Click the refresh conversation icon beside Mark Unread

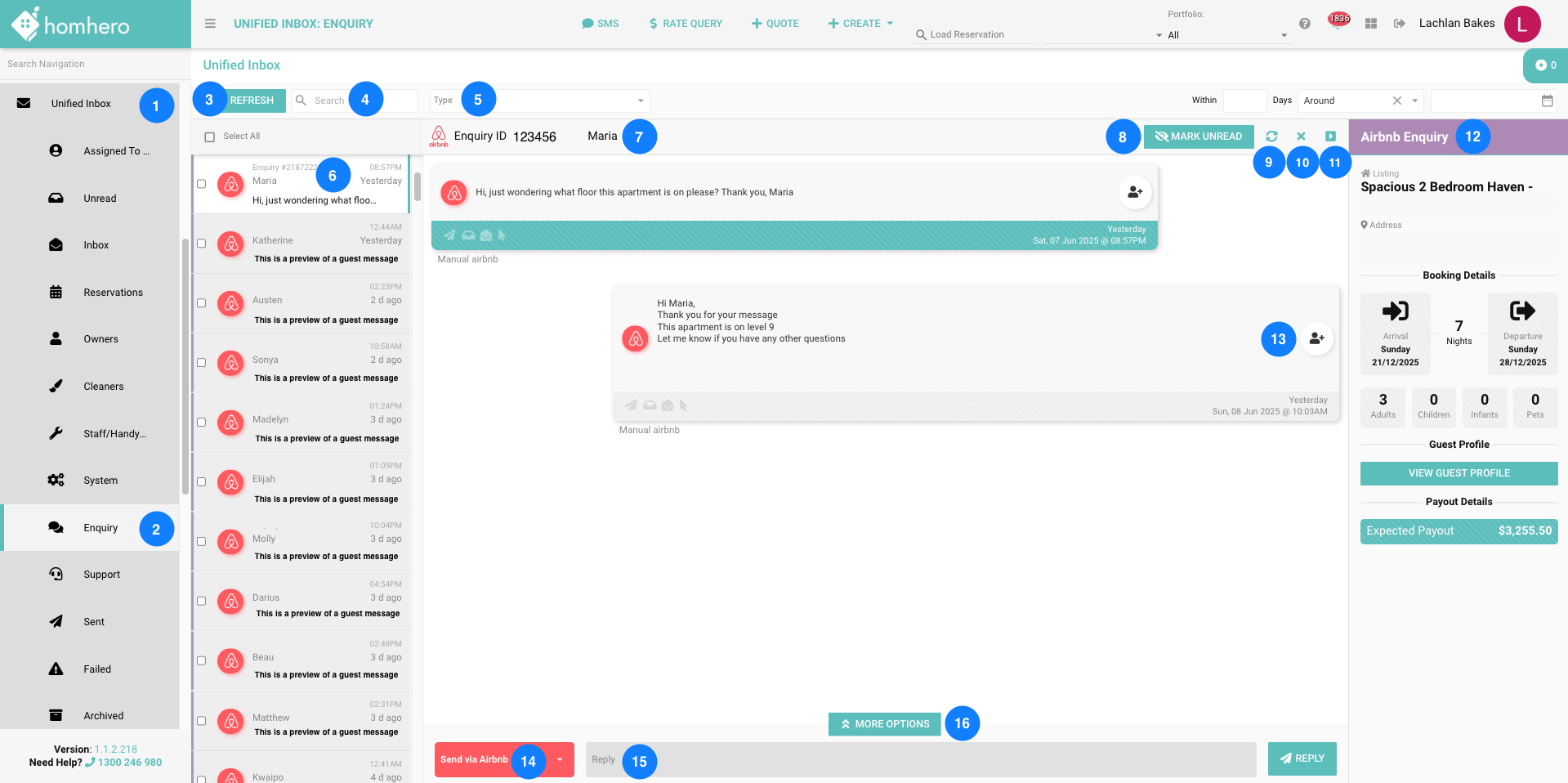click(1271, 136)
